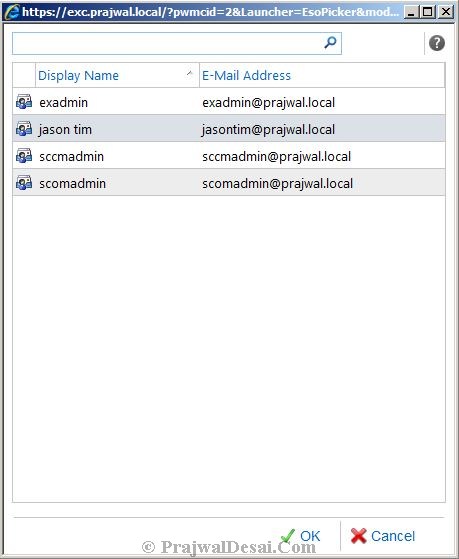The width and height of the screenshot is (459, 559).
Task: Confirm selection with OK button
Action: (x=301, y=536)
